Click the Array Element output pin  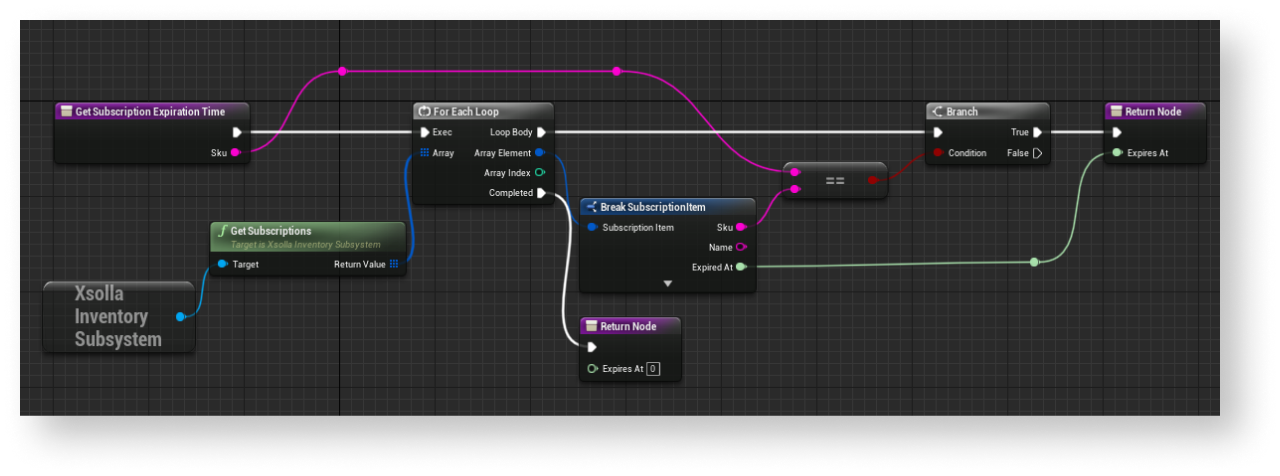pyautogui.click(x=540, y=153)
